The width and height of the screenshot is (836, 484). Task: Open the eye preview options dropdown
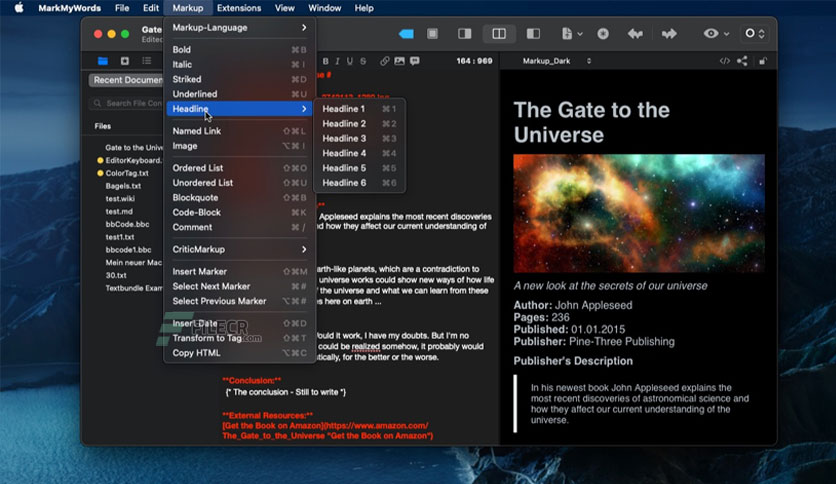(x=716, y=34)
